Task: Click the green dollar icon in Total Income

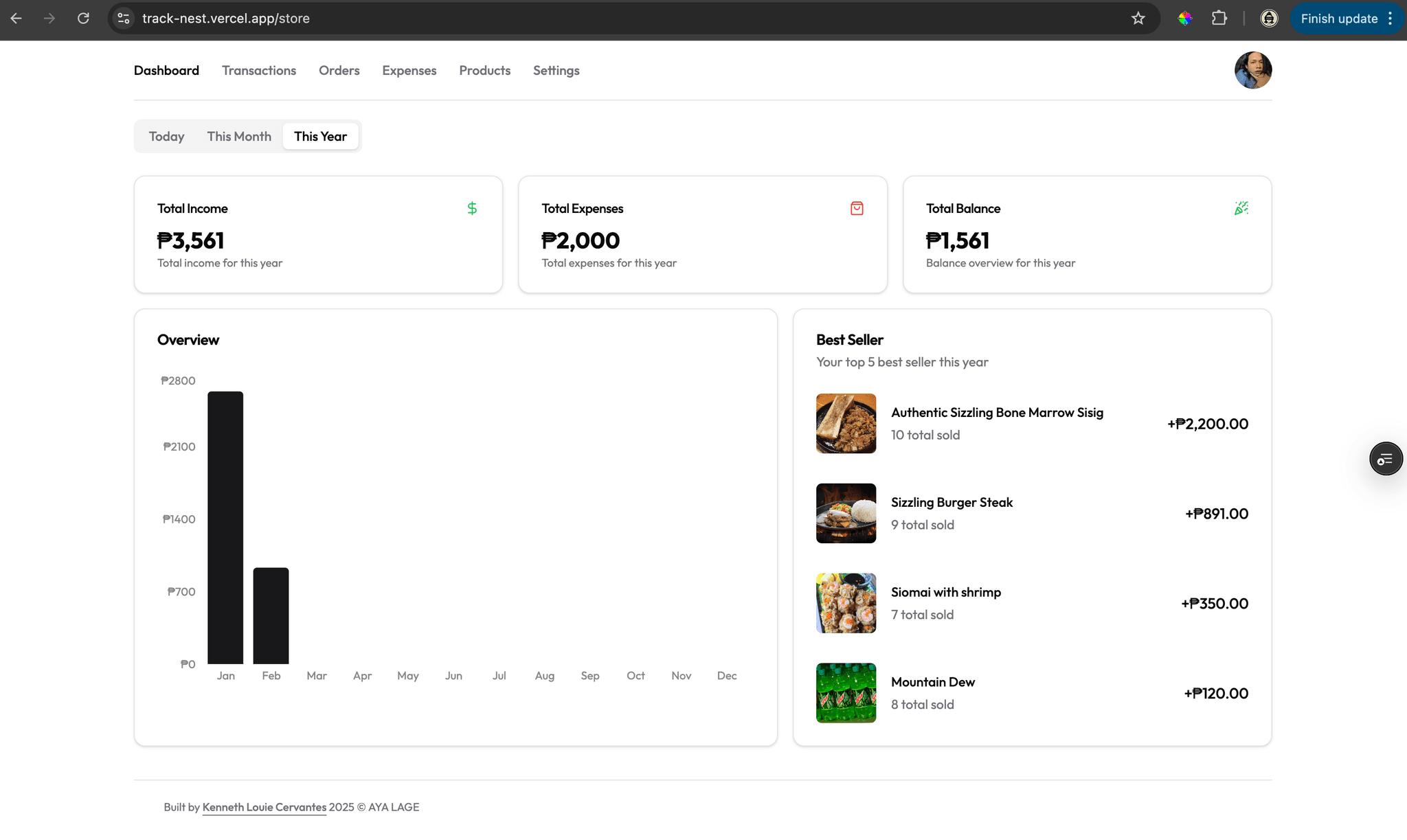Action: click(472, 208)
